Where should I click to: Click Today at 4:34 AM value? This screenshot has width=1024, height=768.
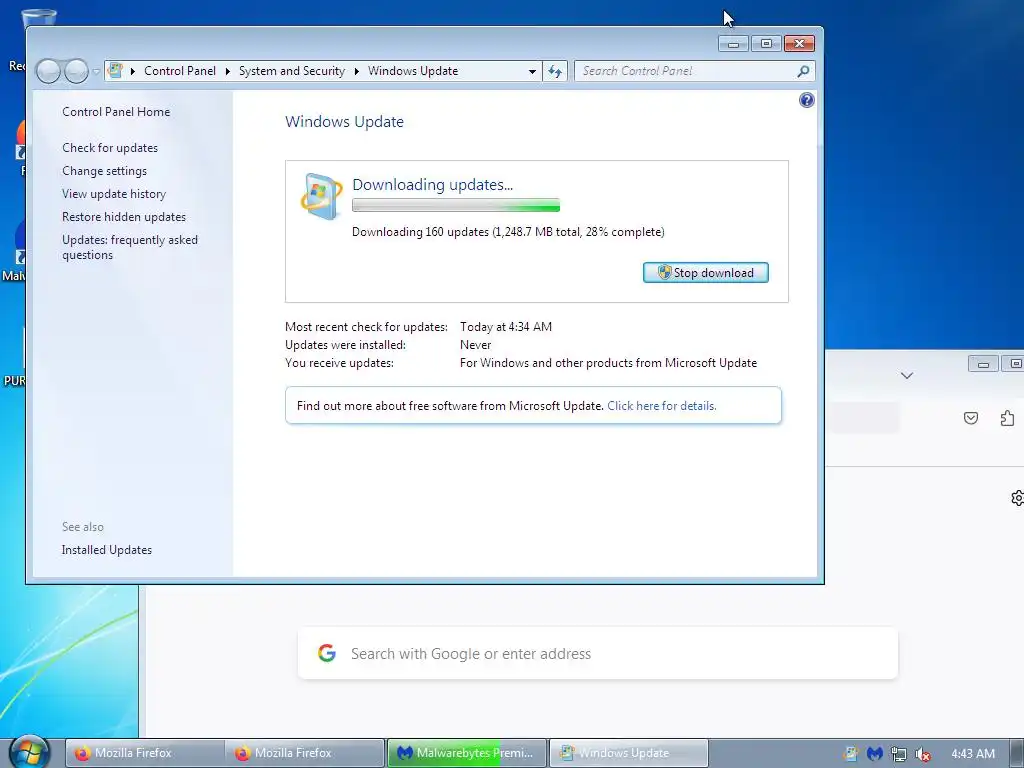[505, 327]
